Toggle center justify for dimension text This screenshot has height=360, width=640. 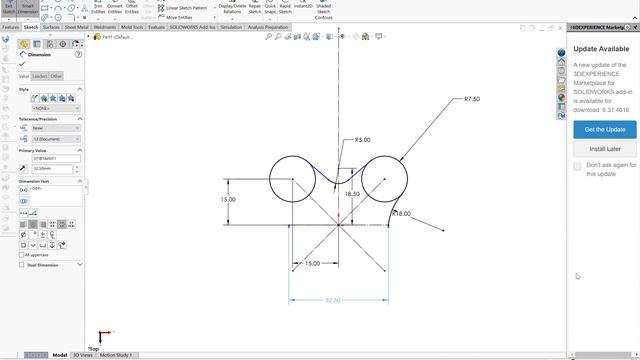33,224
